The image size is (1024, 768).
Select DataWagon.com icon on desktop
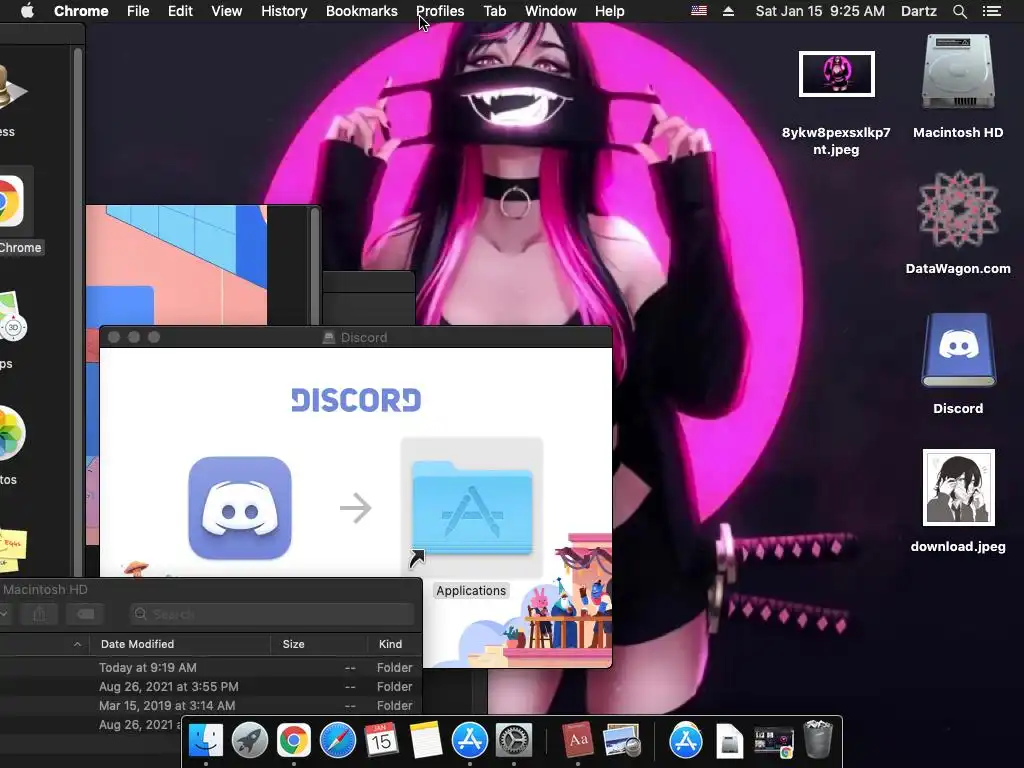click(958, 209)
